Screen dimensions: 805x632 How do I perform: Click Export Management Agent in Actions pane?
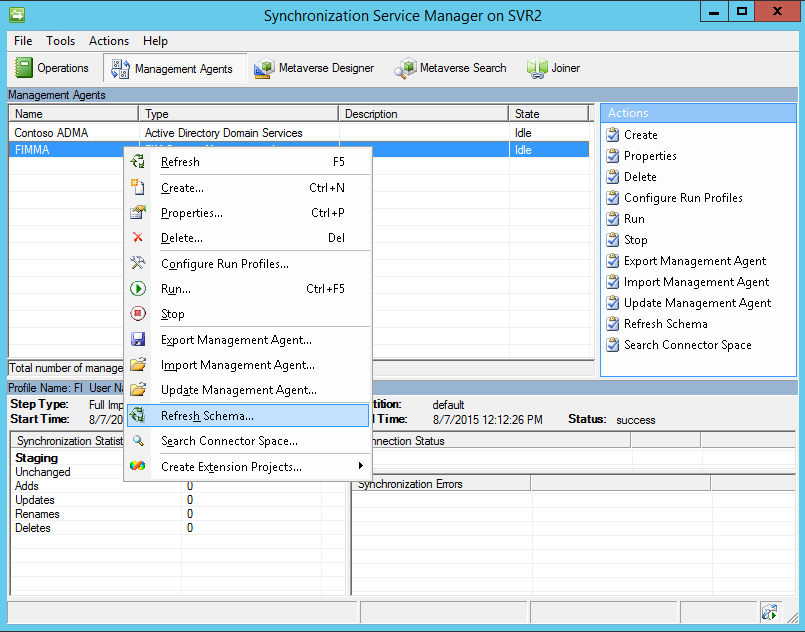pyautogui.click(x=695, y=261)
